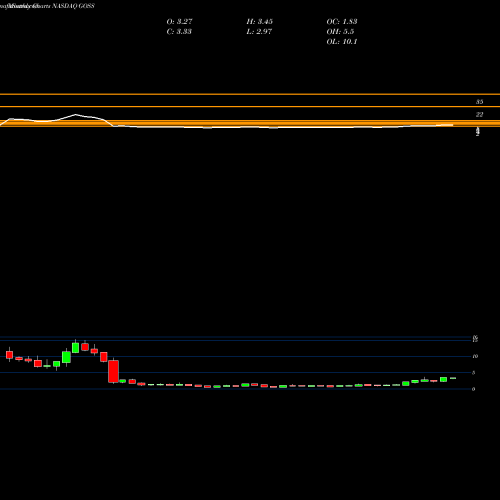Click the 35 level label on upper panel

[479, 102]
